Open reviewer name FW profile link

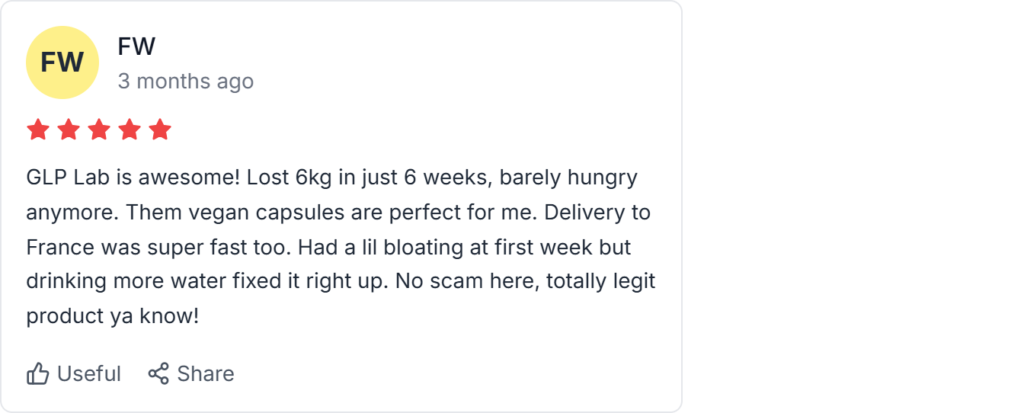pyautogui.click(x=136, y=46)
